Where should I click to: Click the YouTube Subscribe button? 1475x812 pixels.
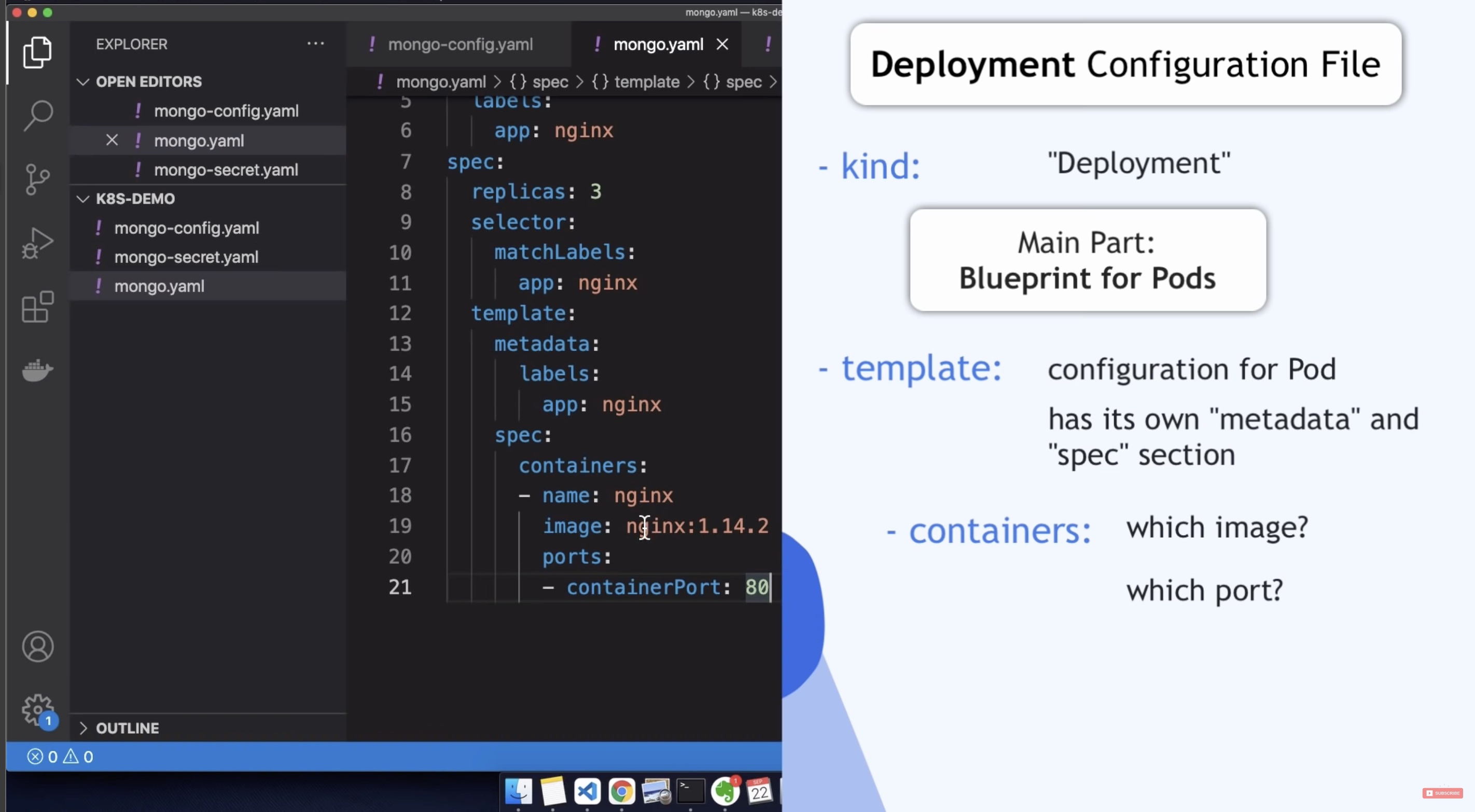[1442, 793]
